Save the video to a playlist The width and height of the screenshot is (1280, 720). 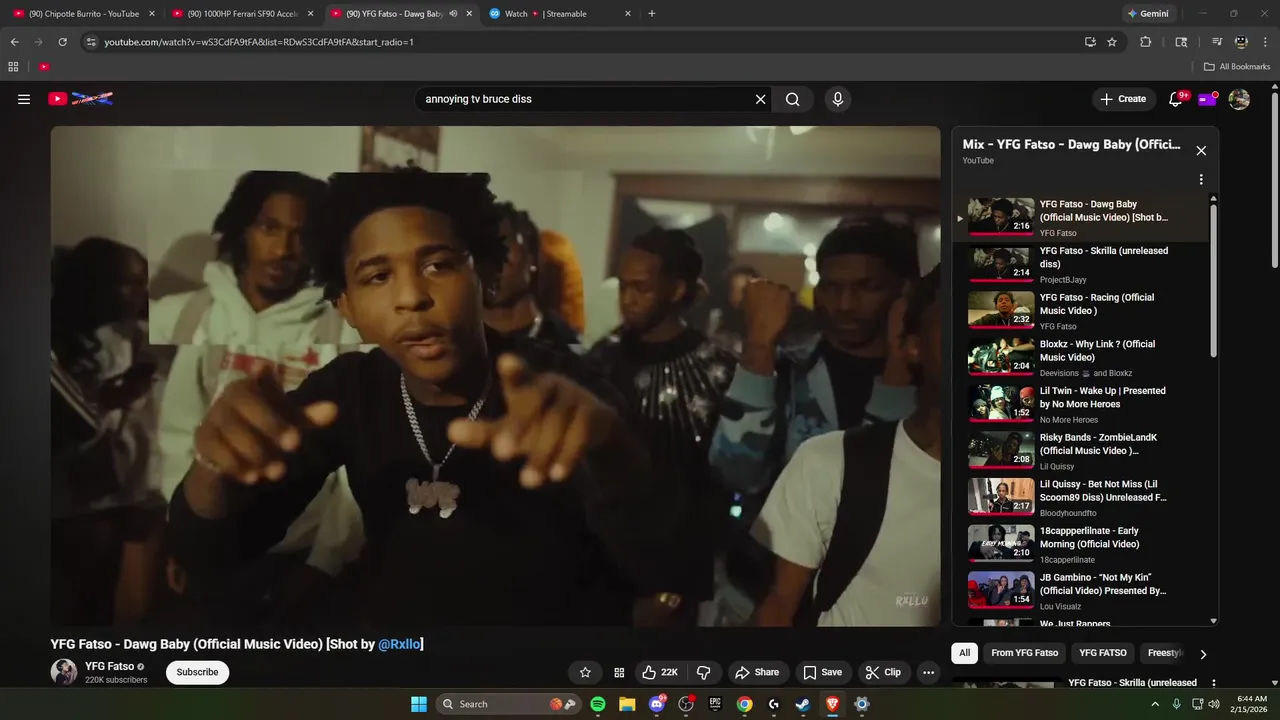(x=822, y=672)
